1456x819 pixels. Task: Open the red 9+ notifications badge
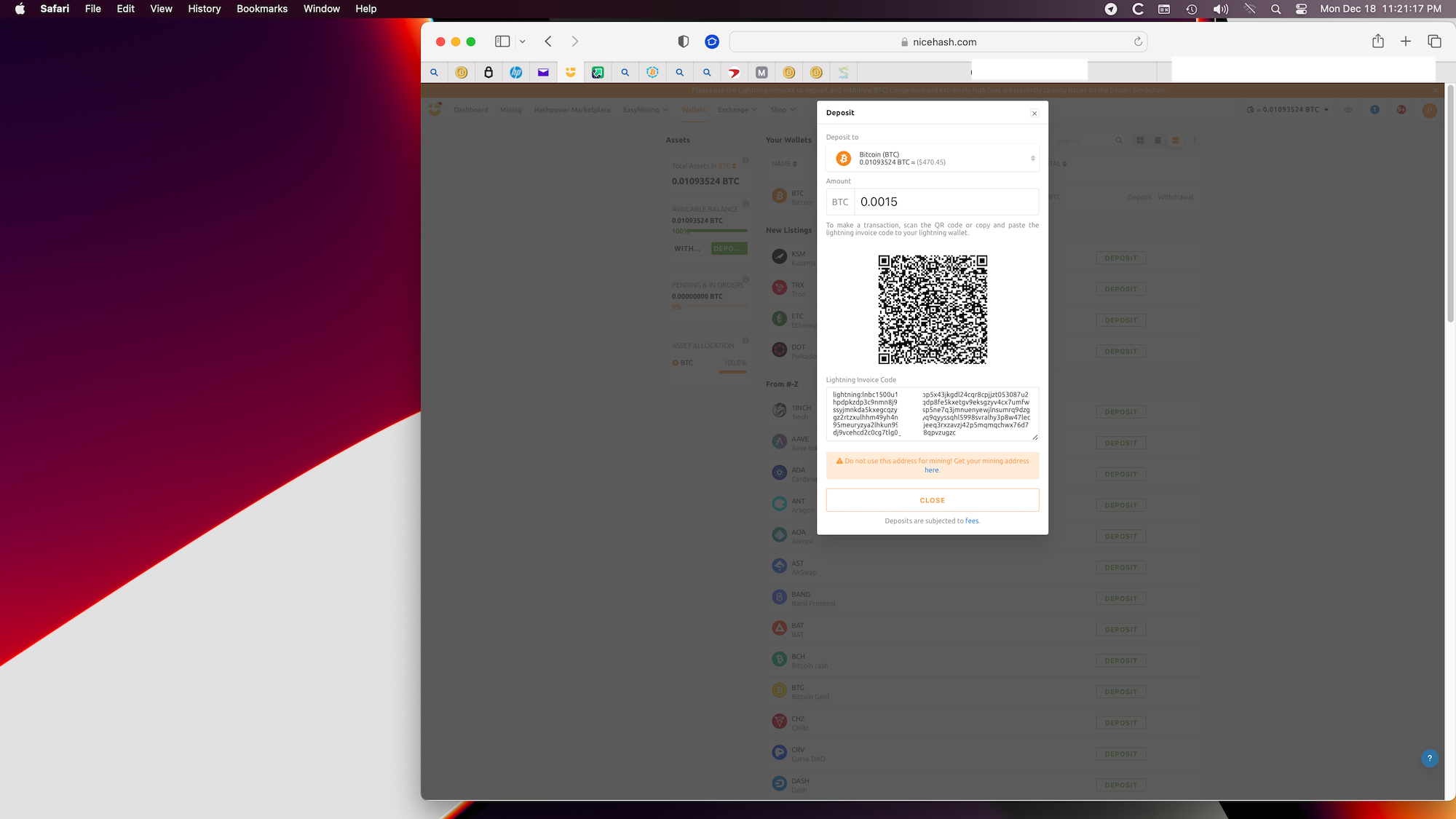1401,110
